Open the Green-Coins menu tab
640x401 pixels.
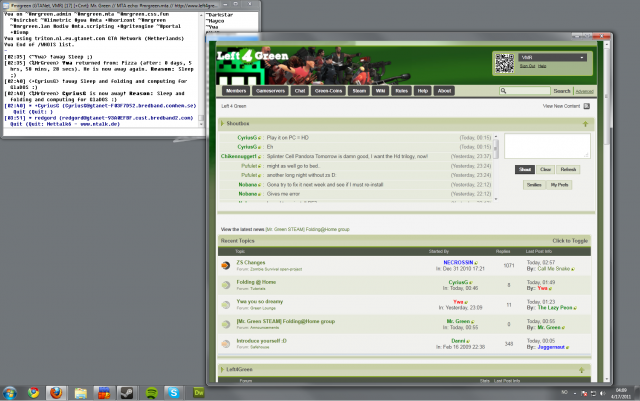click(328, 91)
